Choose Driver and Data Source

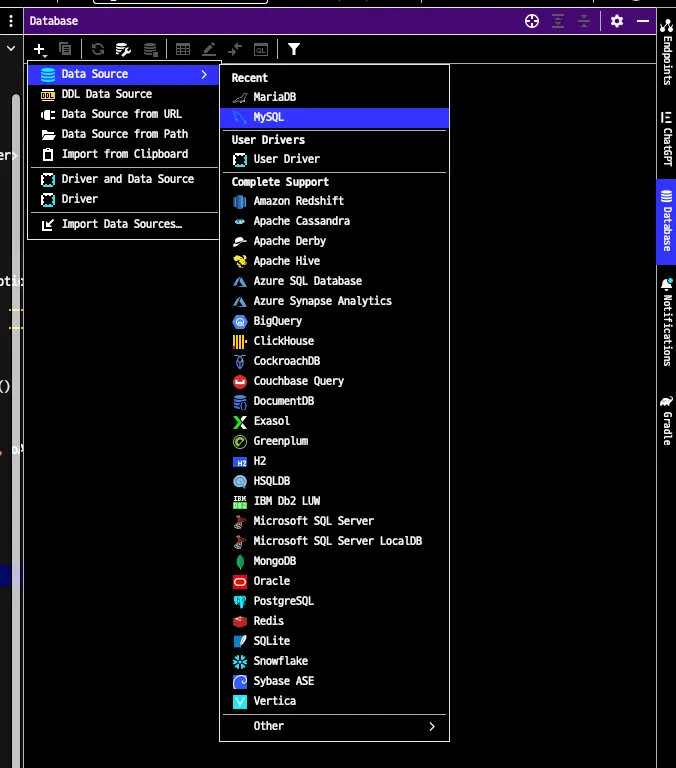coord(123,179)
